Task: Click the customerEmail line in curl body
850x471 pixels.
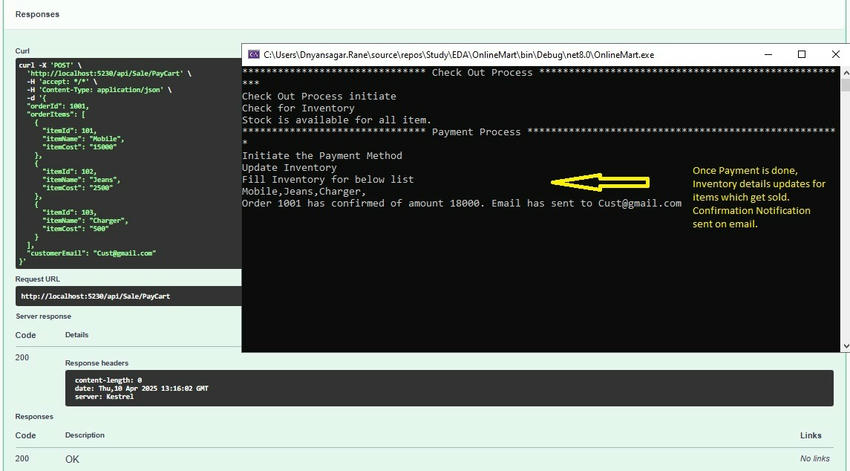Action: point(92,253)
